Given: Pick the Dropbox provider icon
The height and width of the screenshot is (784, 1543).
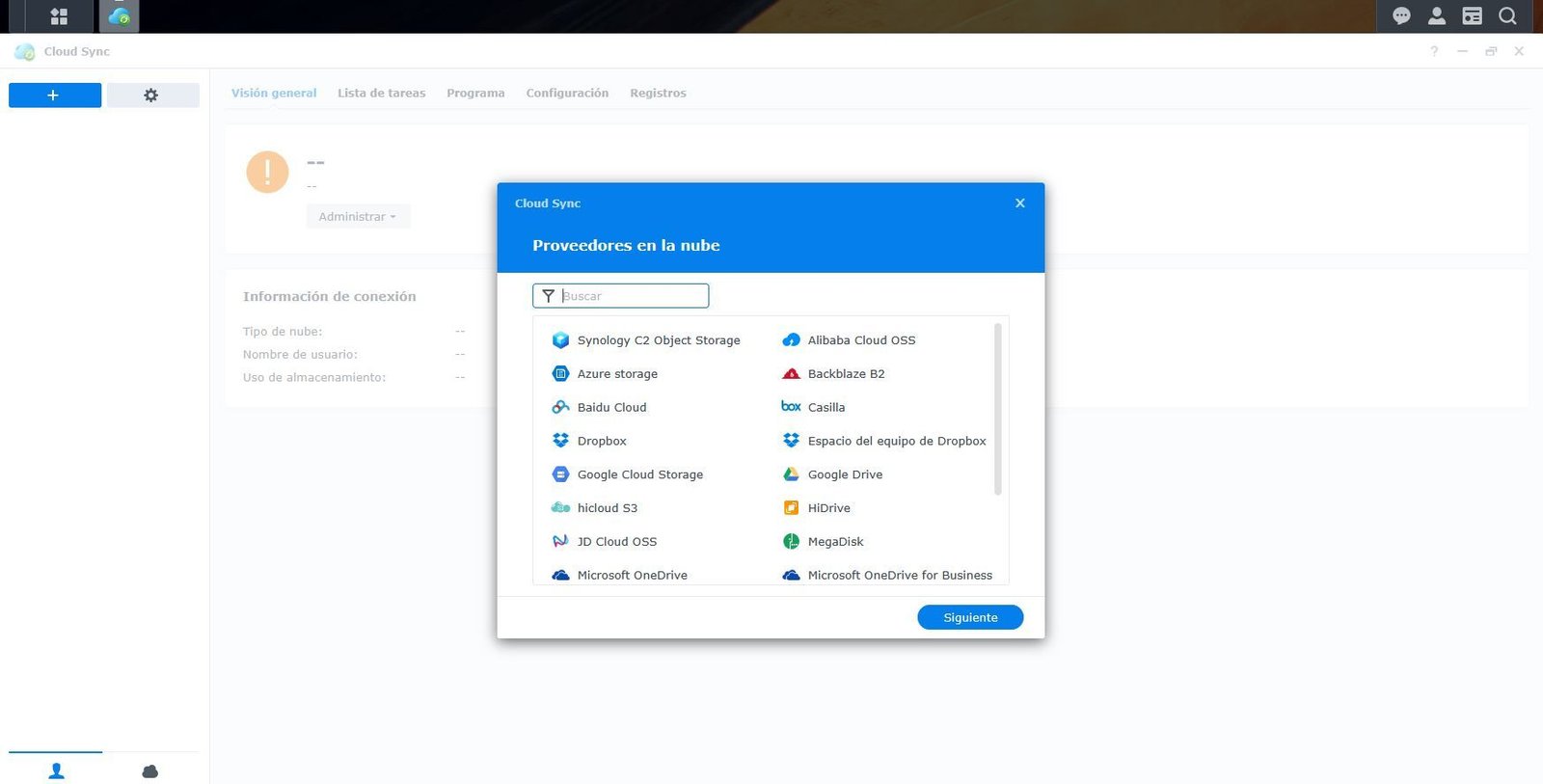Looking at the screenshot, I should click(x=560, y=441).
